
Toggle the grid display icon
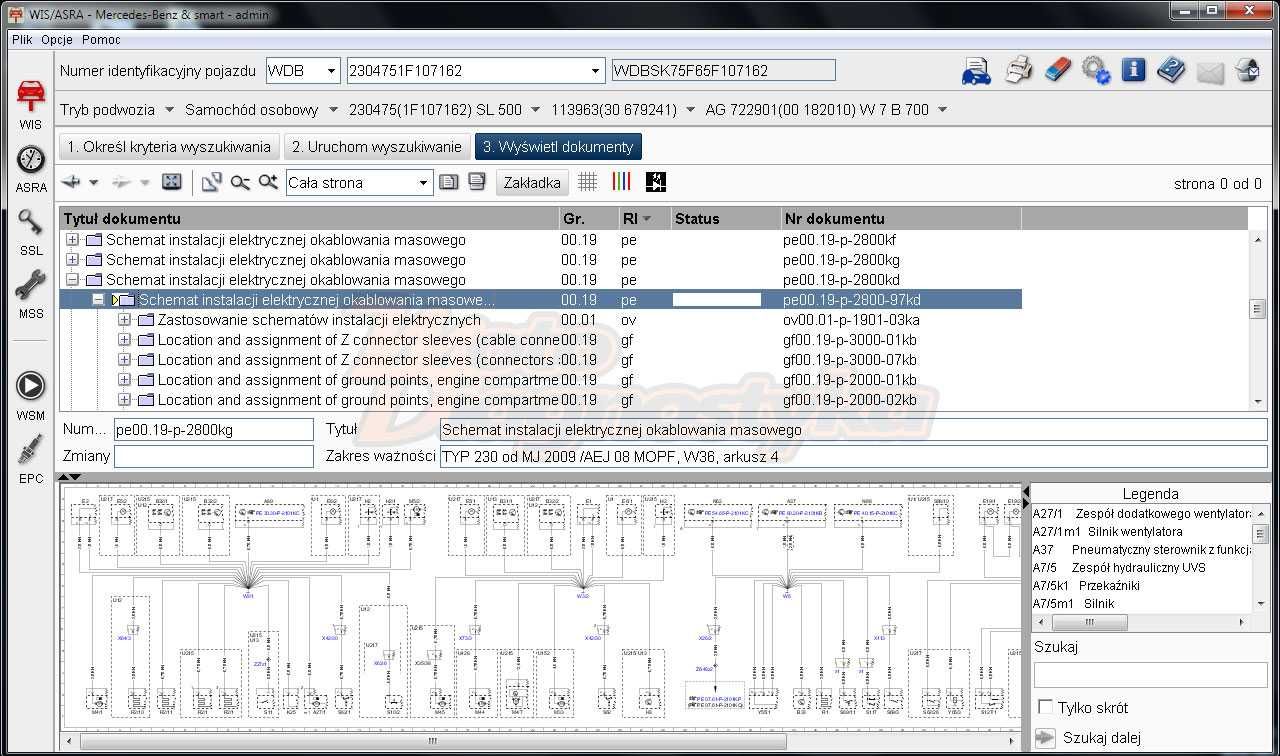(x=588, y=182)
